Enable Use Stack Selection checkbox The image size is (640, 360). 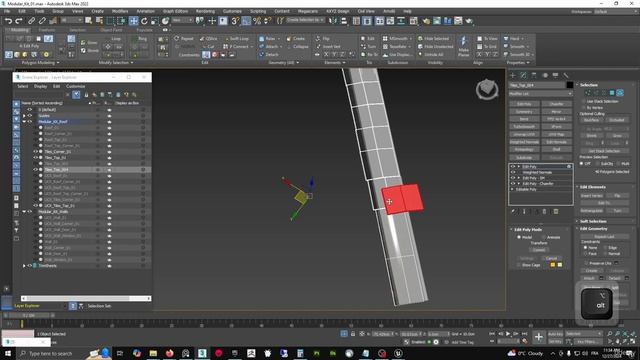[x=583, y=101]
